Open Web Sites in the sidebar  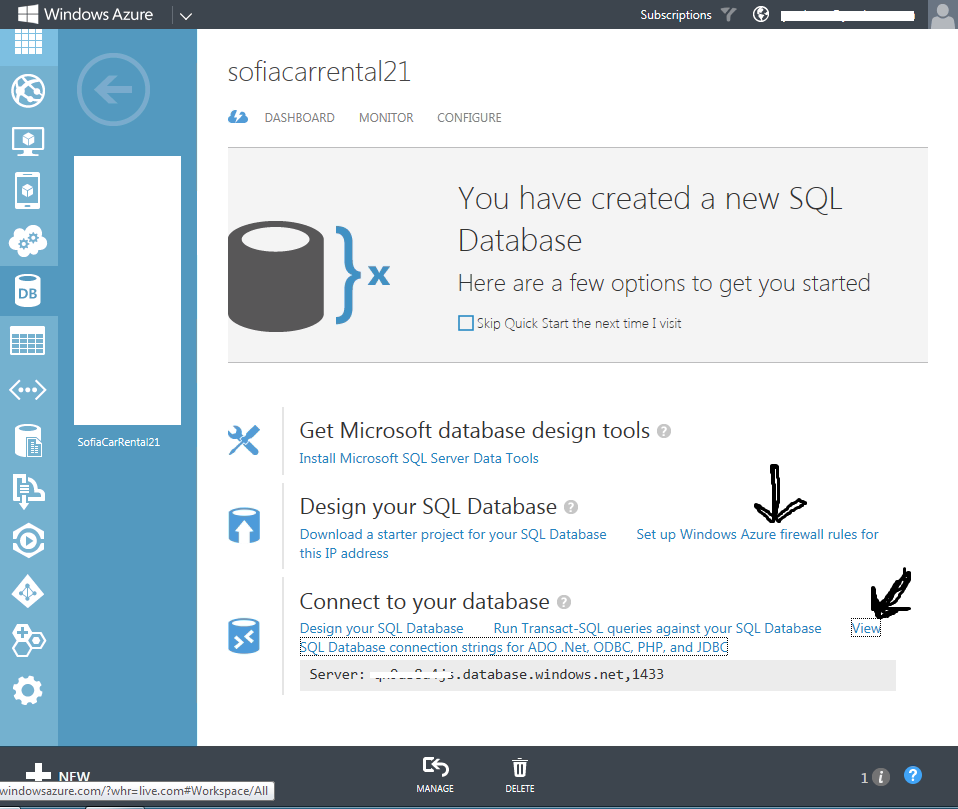[x=28, y=91]
